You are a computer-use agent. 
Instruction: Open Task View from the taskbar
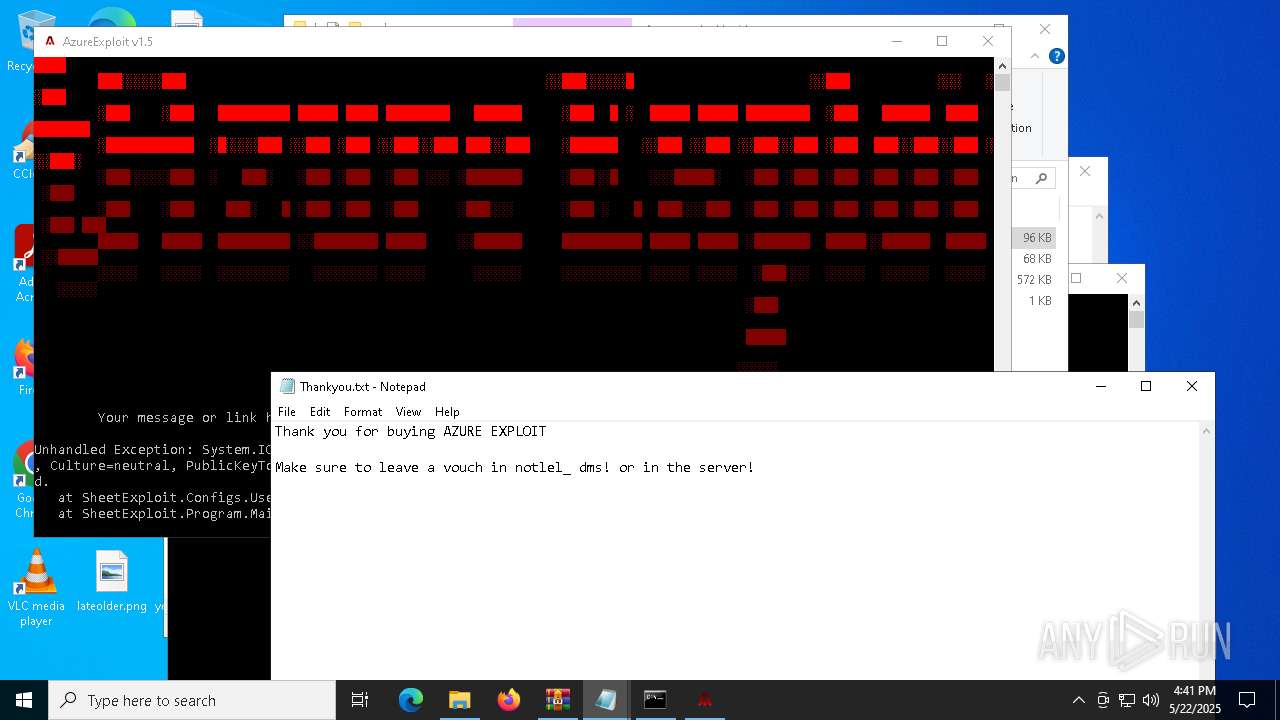pos(360,700)
